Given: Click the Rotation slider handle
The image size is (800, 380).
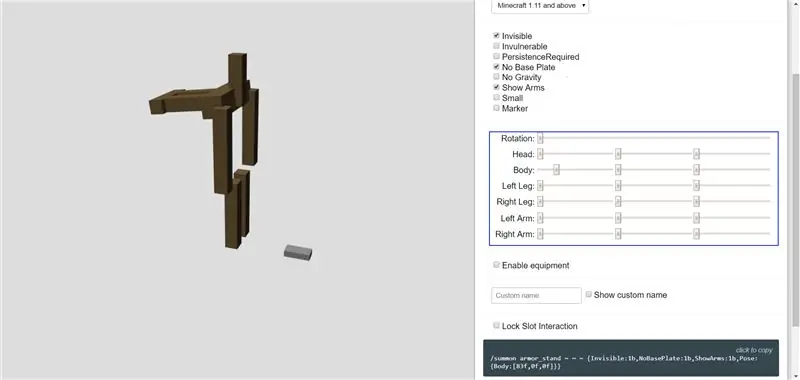Looking at the screenshot, I should coord(540,138).
